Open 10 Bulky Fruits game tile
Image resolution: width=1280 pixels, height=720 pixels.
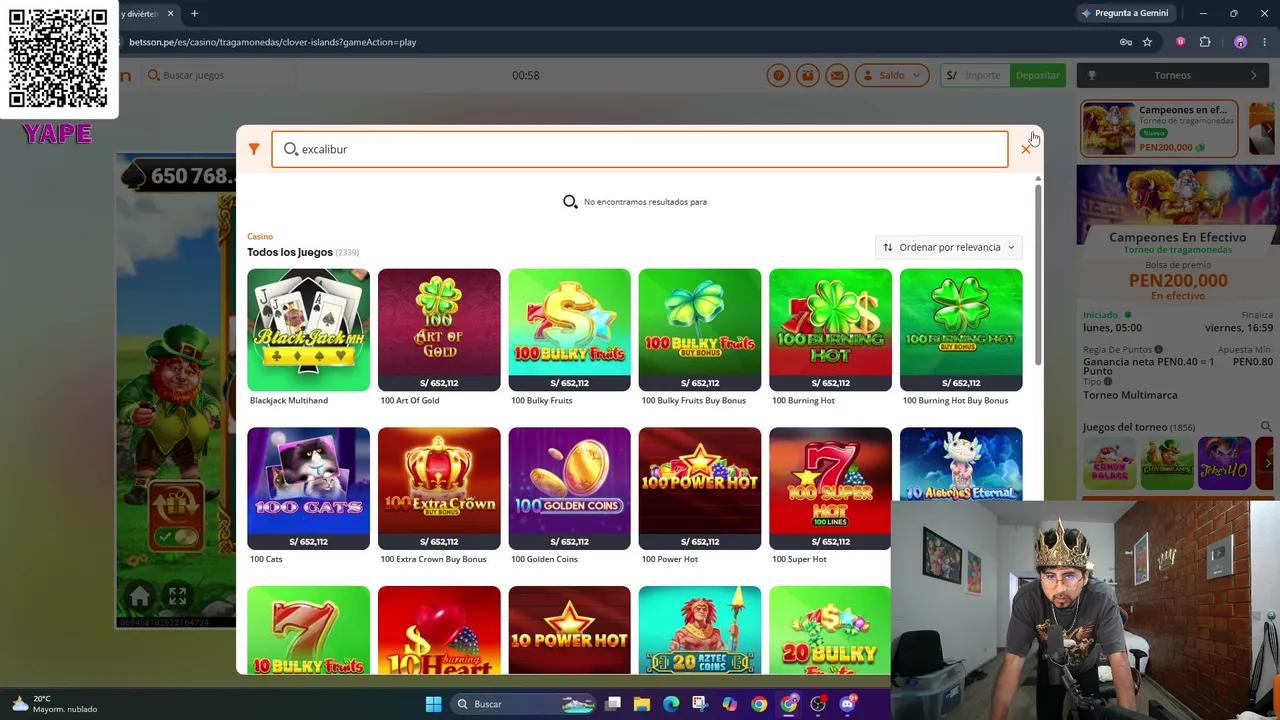click(308, 630)
